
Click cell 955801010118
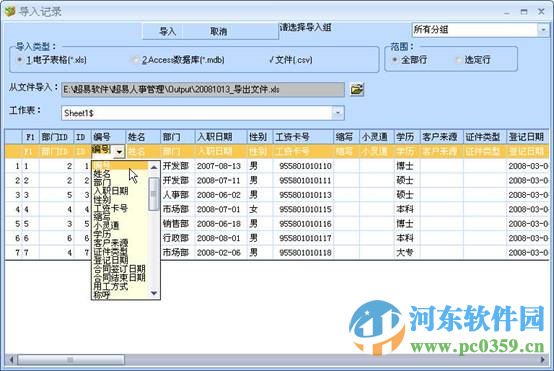(x=303, y=253)
